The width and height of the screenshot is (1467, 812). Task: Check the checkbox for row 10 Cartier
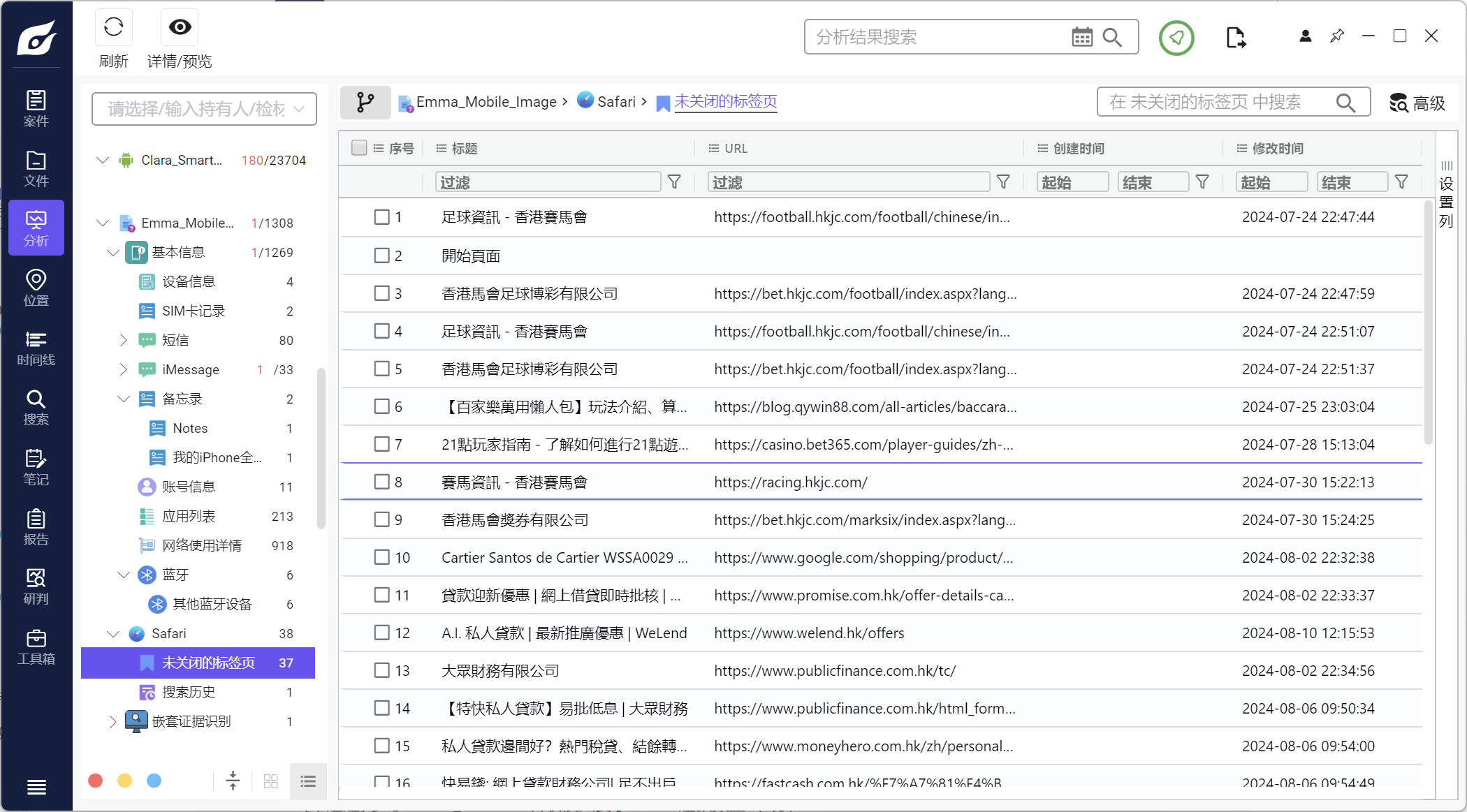381,557
